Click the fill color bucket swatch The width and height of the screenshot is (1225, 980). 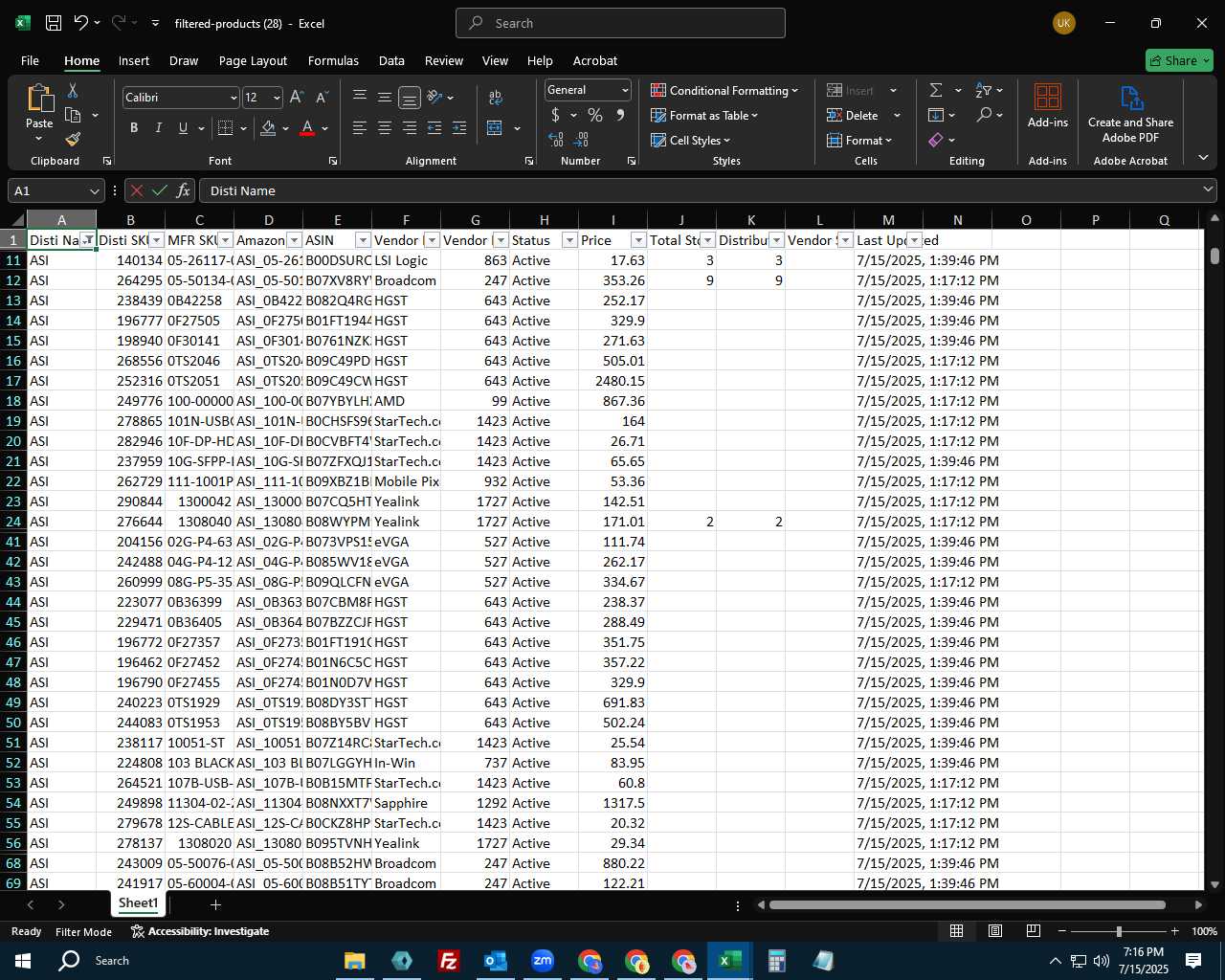coord(268,127)
